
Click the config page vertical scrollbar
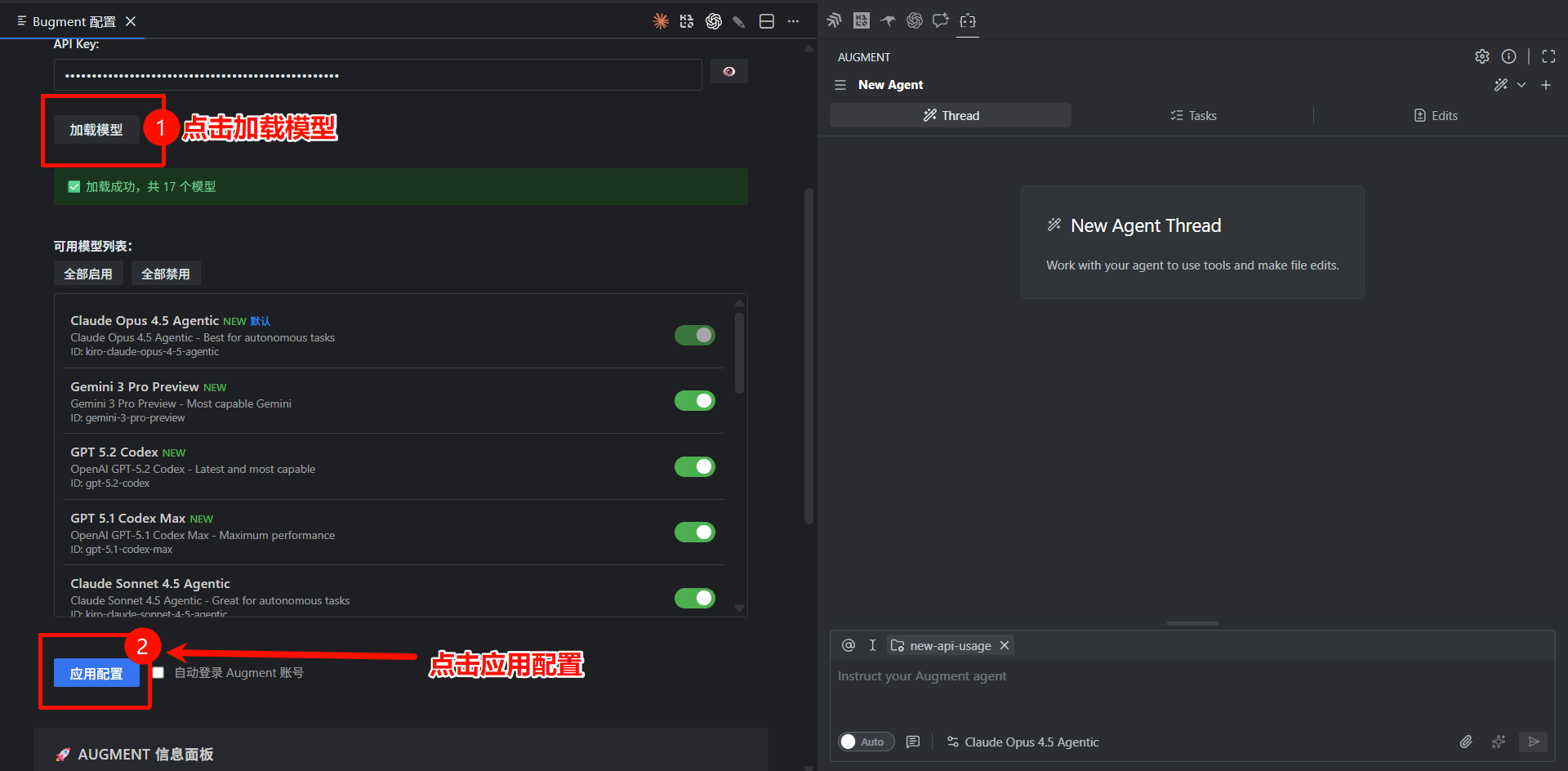[x=808, y=356]
